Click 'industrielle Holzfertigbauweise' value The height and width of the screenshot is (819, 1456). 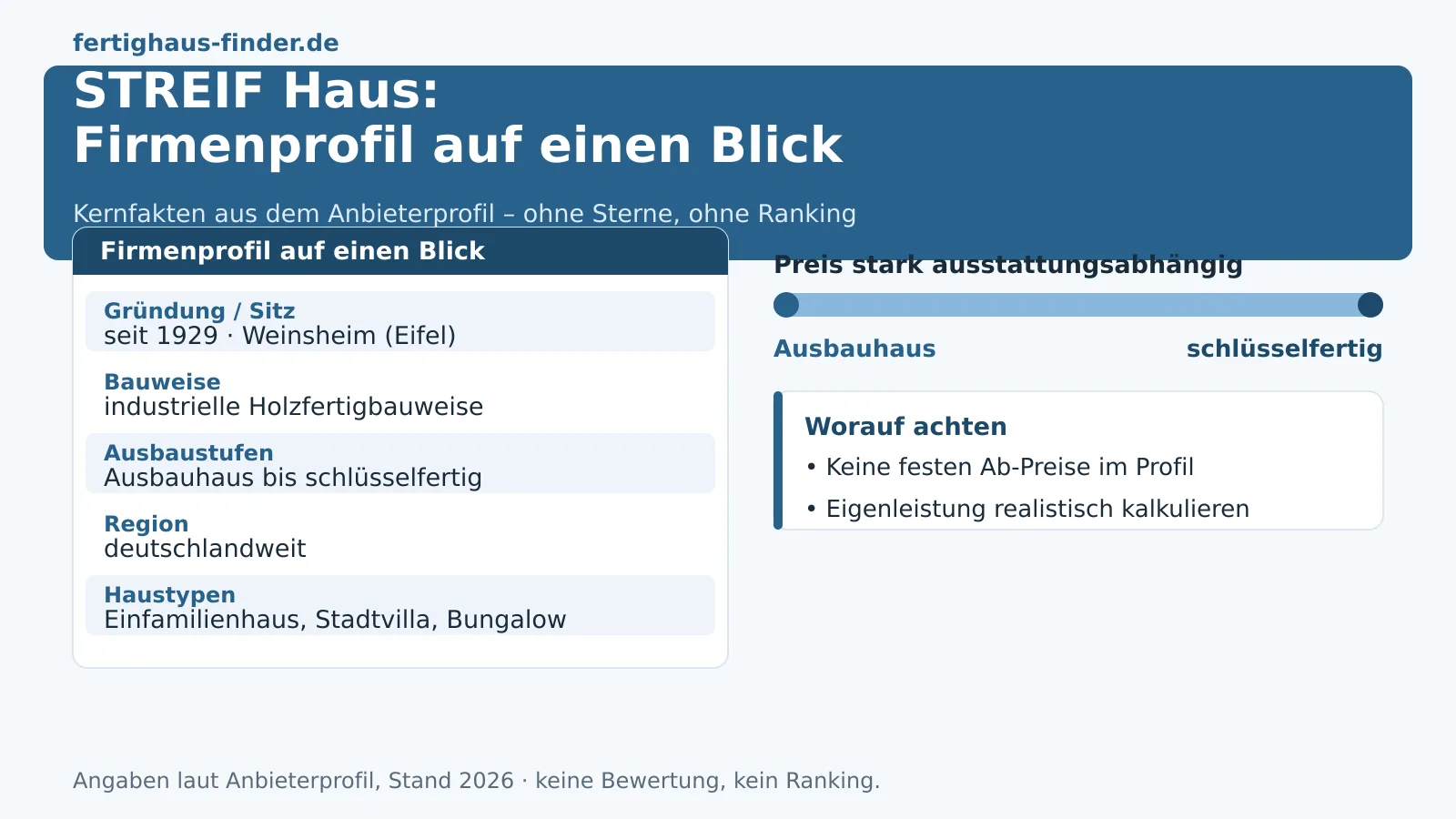click(x=293, y=407)
